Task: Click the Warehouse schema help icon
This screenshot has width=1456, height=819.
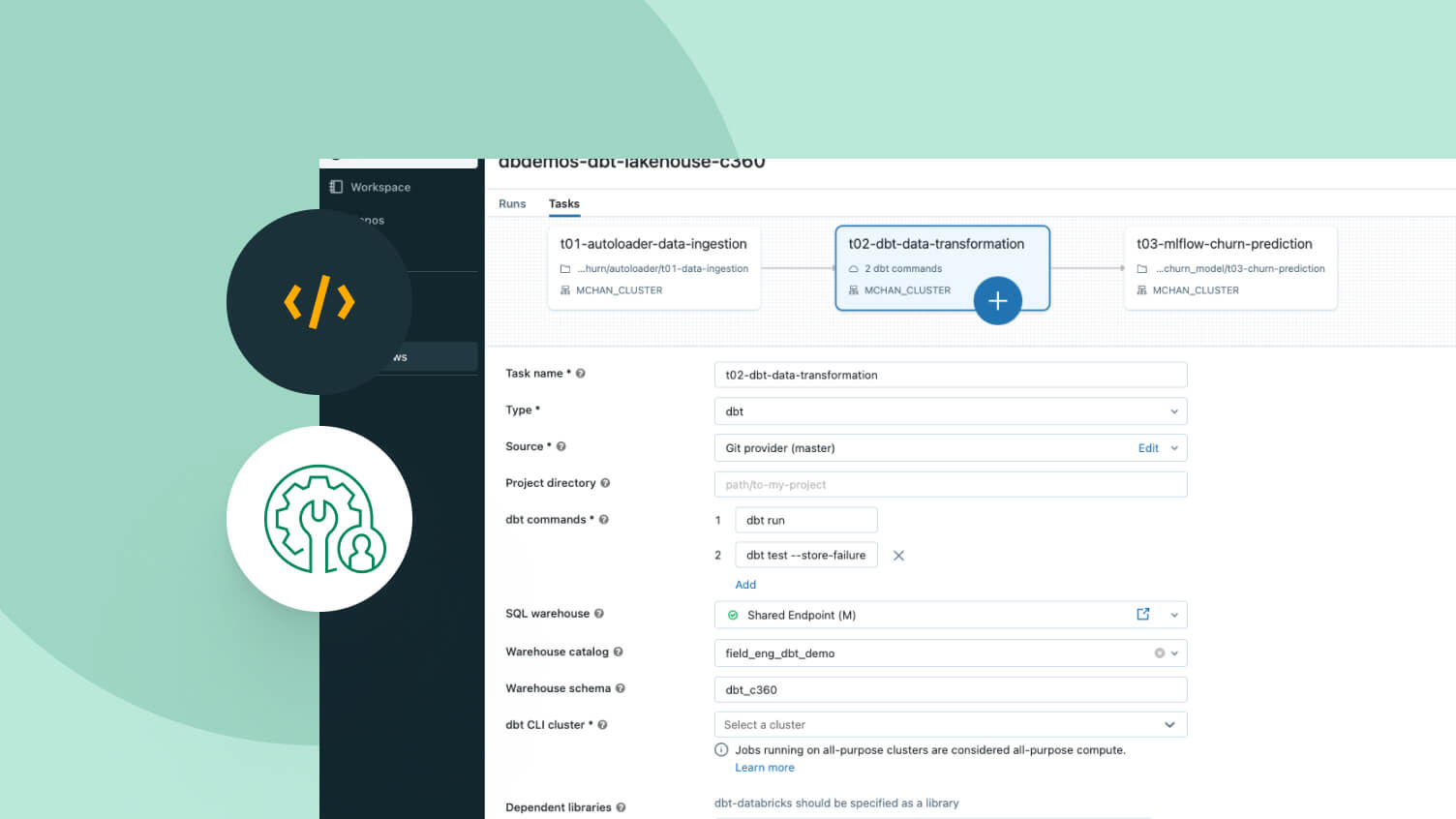Action: pos(621,688)
